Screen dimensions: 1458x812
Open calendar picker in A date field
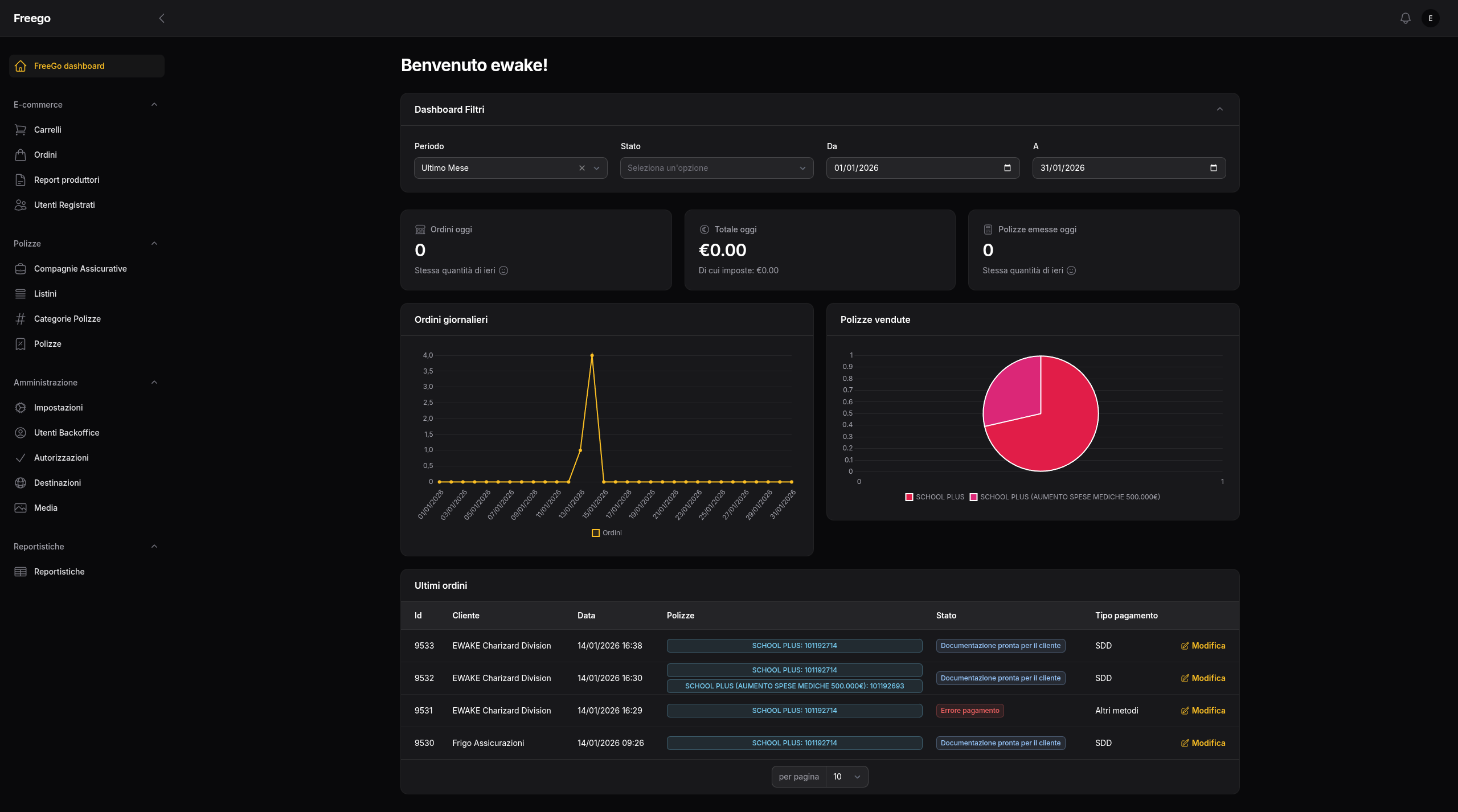point(1213,168)
